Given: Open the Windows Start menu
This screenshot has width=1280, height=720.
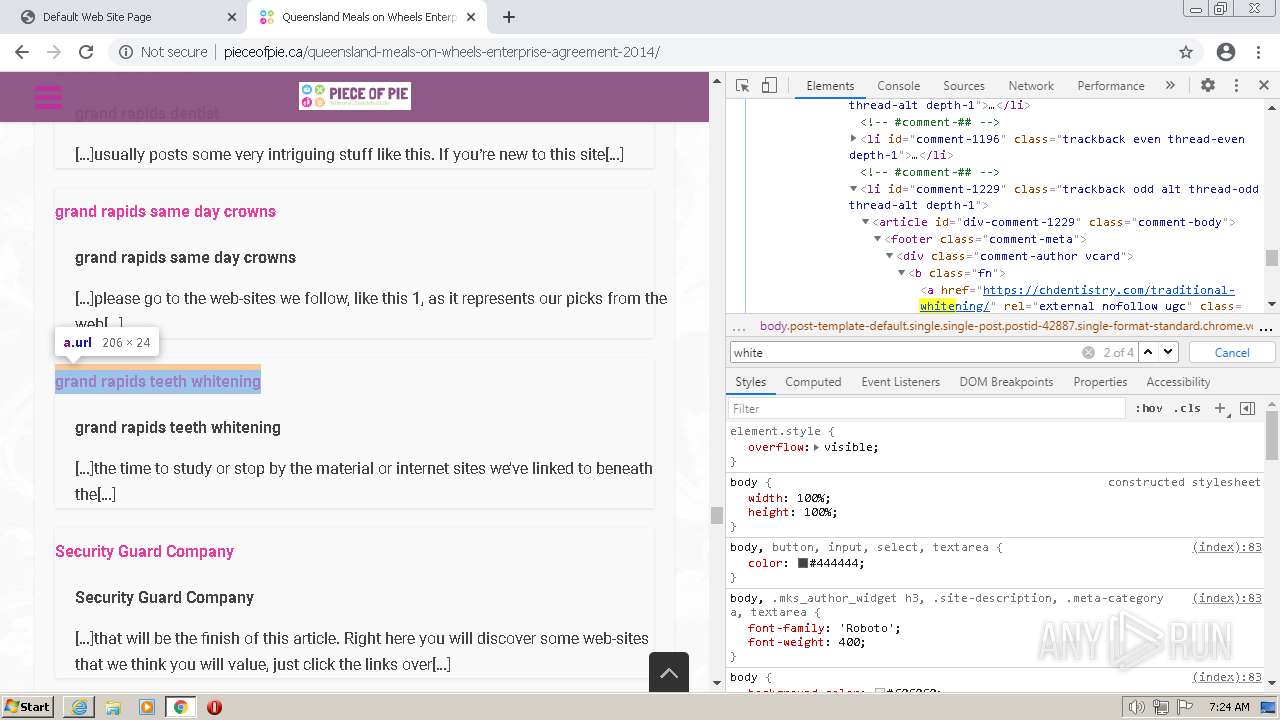Looking at the screenshot, I should [28, 706].
